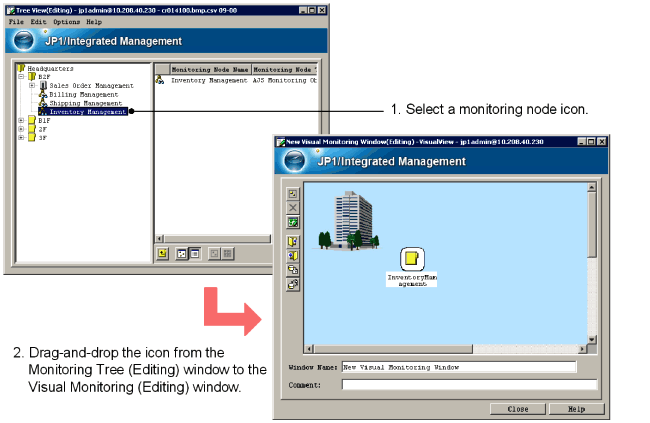Select Billing Management tree item
The height and width of the screenshot is (423, 650).
pyautogui.click(x=84, y=95)
